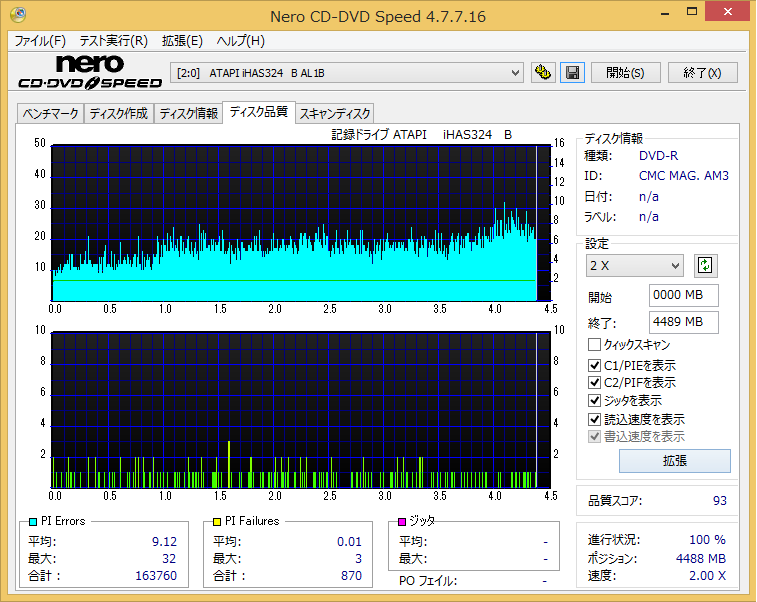The image size is (757, 602).
Task: Click the PO フェイル label
Action: (x=428, y=581)
